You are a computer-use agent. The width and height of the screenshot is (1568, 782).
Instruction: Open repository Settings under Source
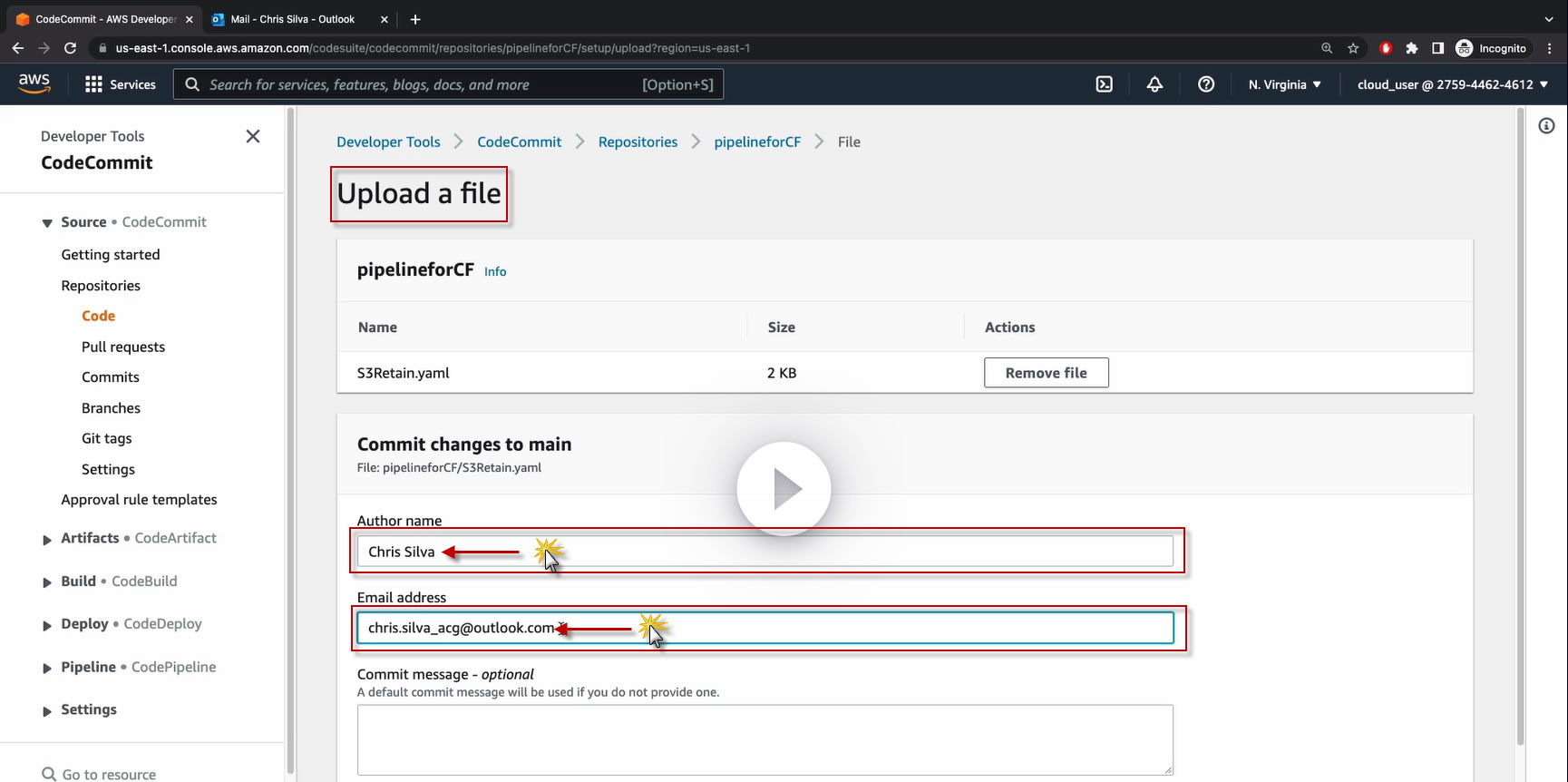[108, 469]
